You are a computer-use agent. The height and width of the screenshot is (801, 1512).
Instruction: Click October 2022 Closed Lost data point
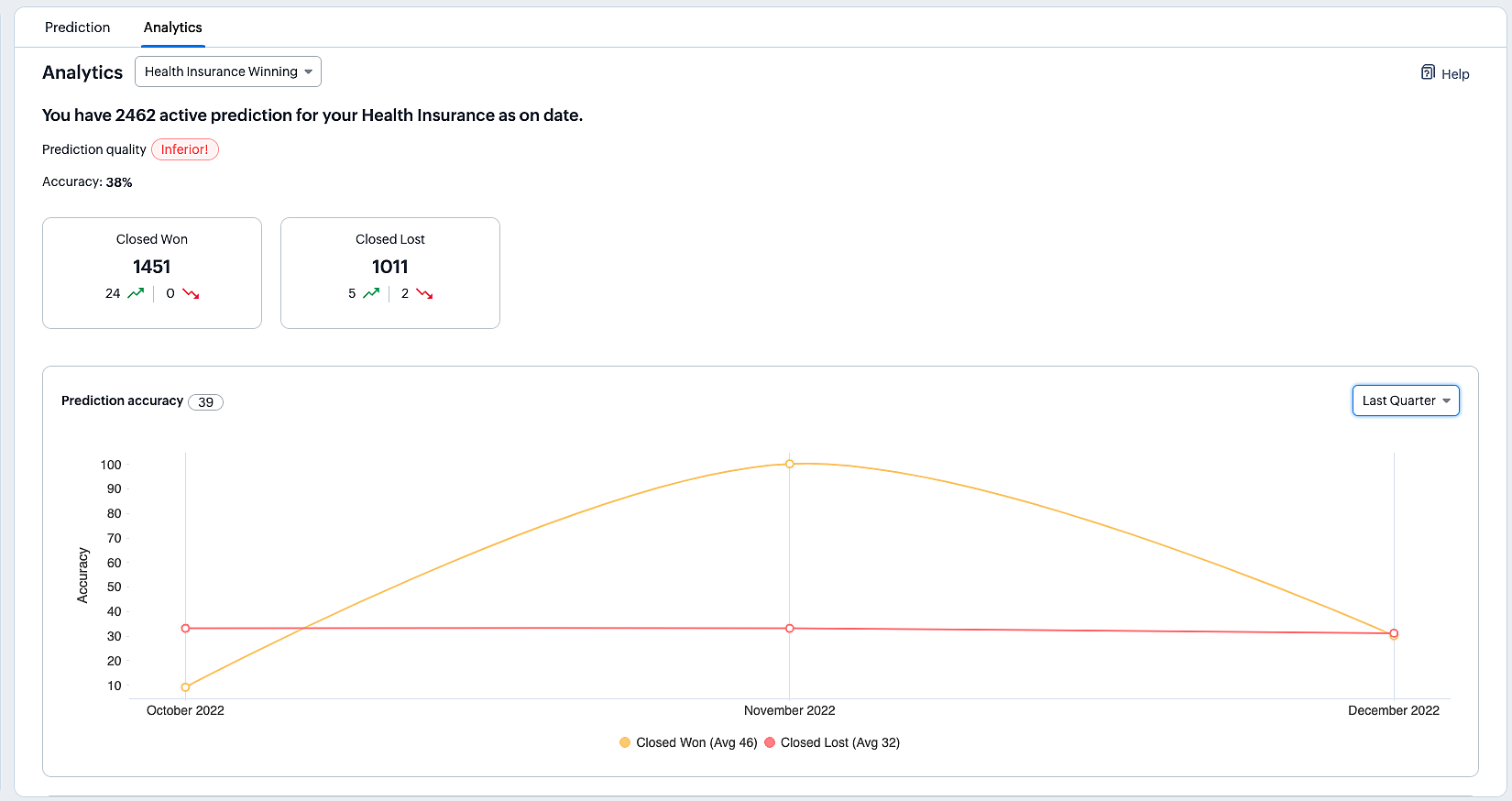tap(186, 629)
